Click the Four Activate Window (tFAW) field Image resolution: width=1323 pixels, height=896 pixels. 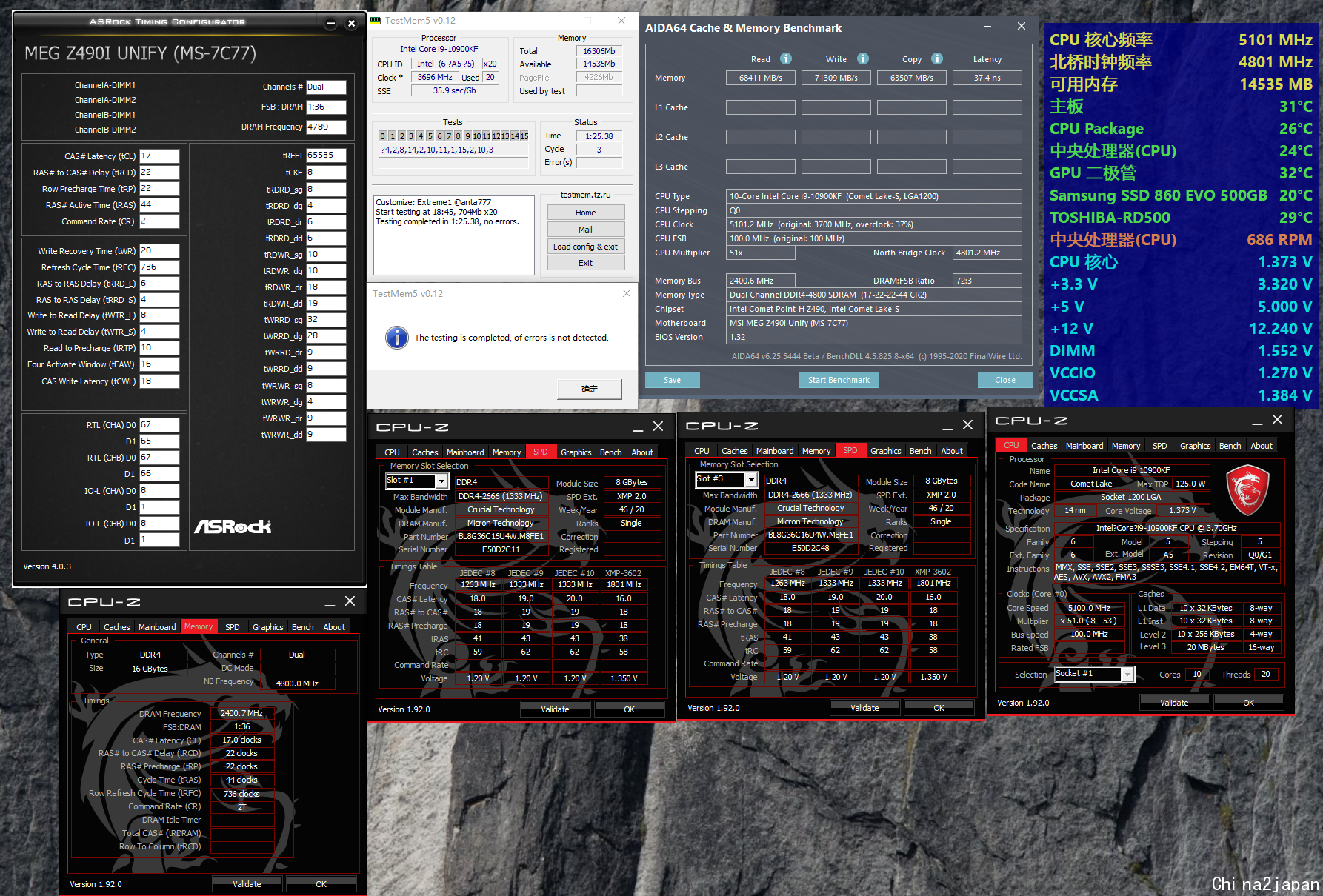click(x=159, y=364)
